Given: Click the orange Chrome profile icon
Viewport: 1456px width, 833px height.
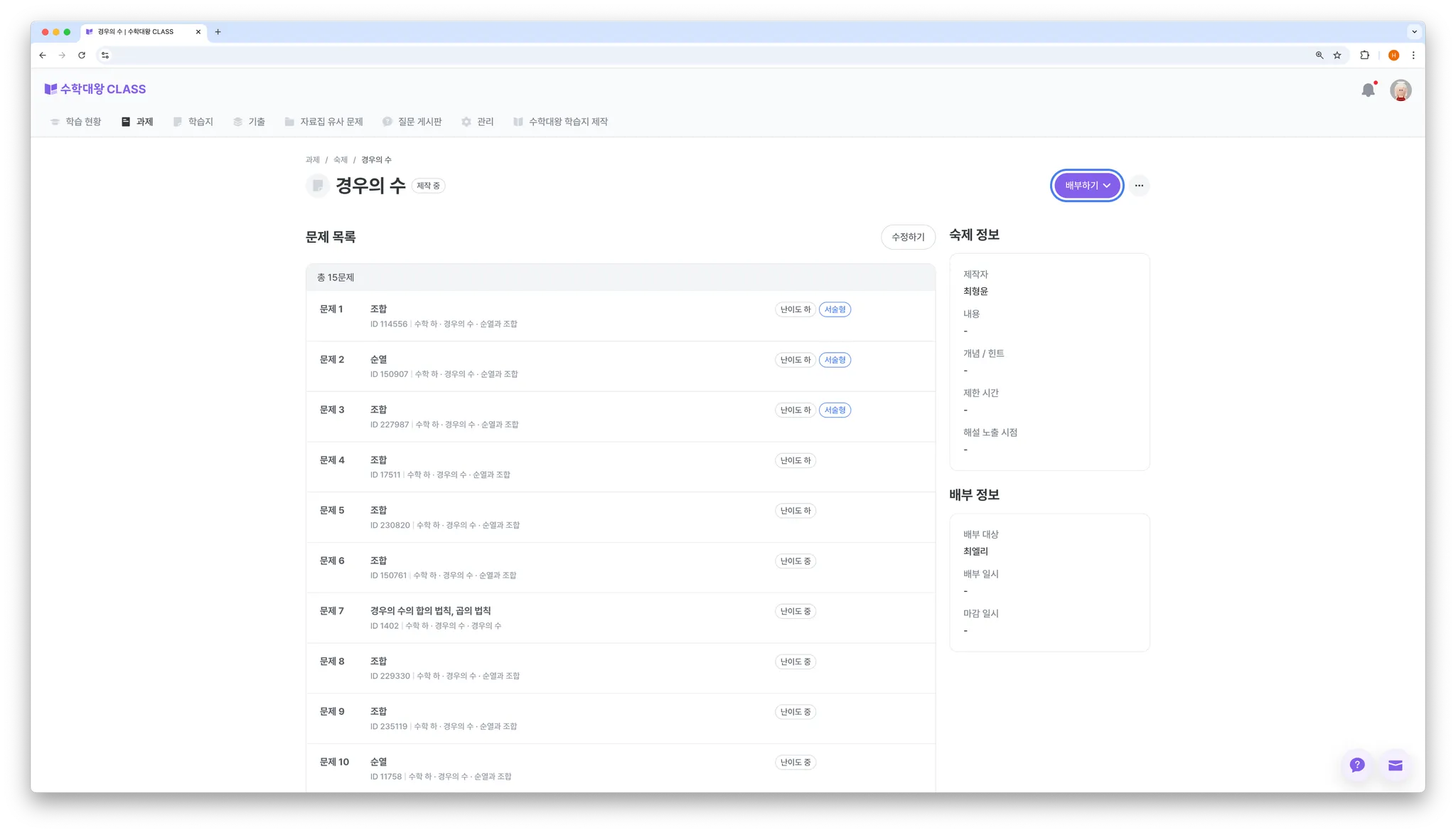Looking at the screenshot, I should tap(1393, 55).
